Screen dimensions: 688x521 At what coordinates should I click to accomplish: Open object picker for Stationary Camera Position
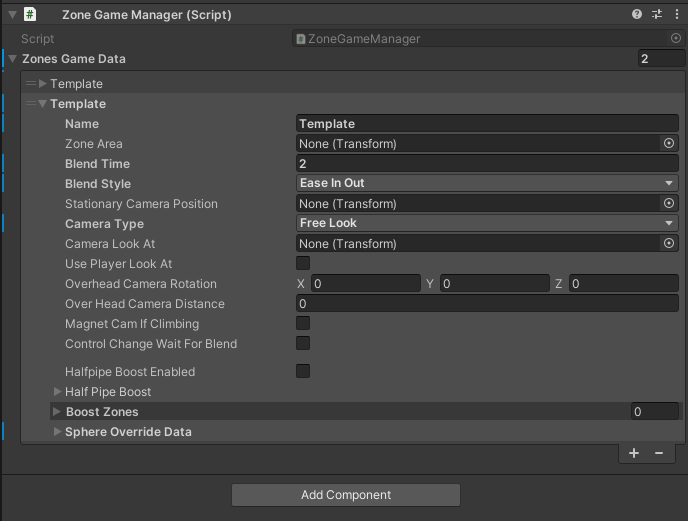click(x=669, y=203)
